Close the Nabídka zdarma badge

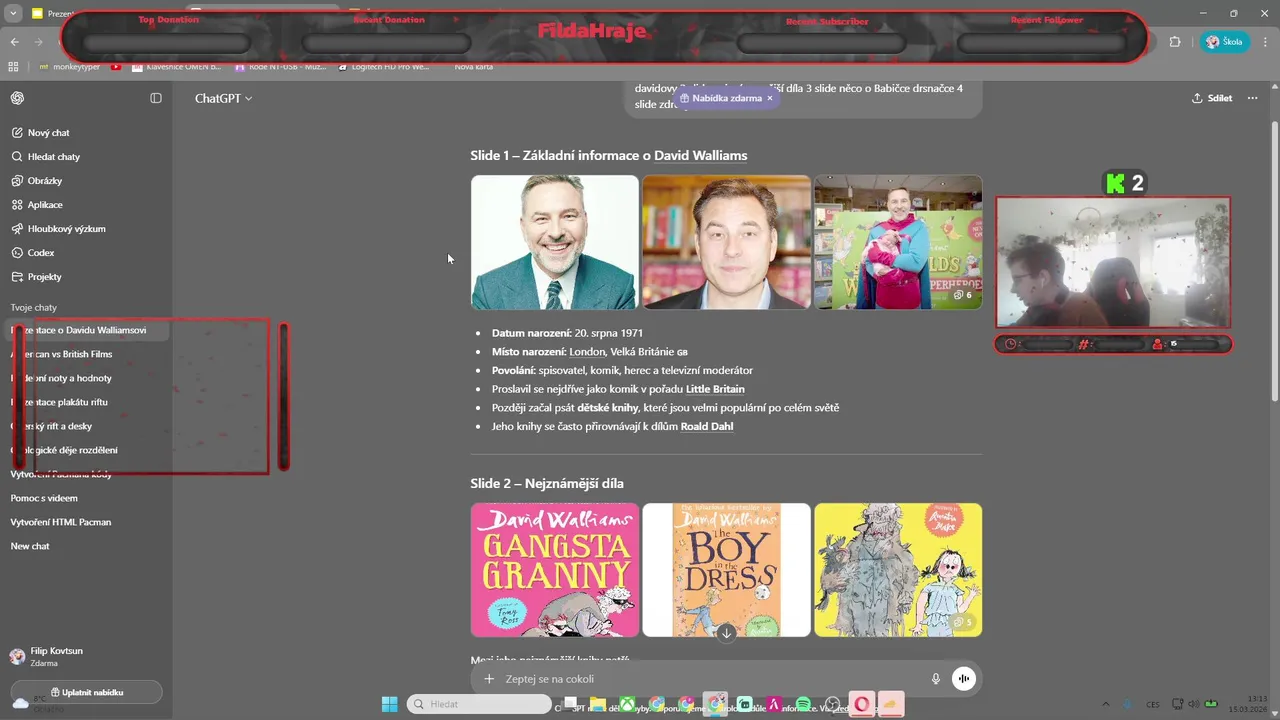769,98
